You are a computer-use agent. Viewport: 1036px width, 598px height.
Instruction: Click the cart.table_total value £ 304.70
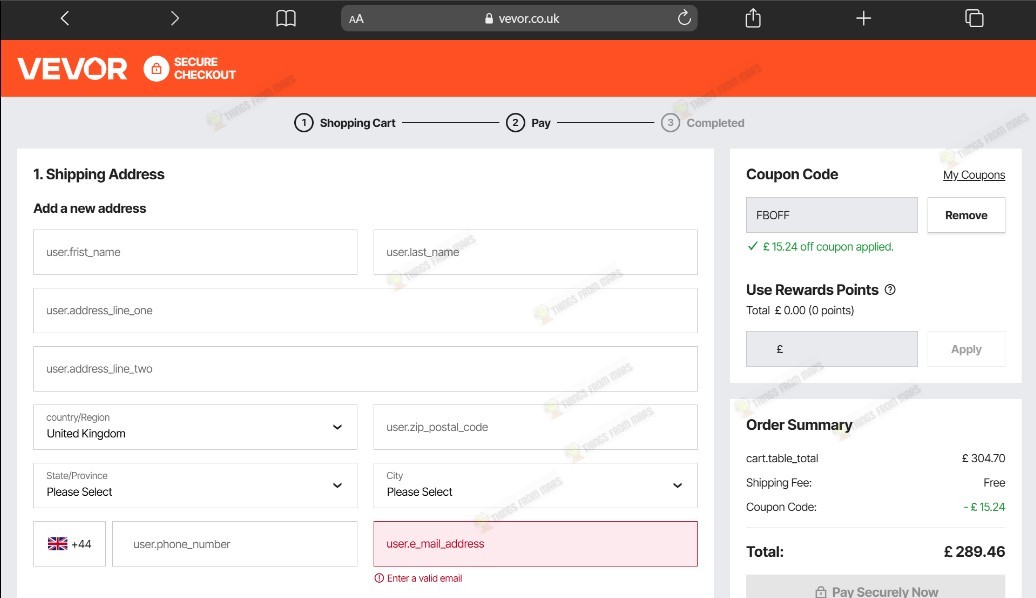tap(983, 458)
